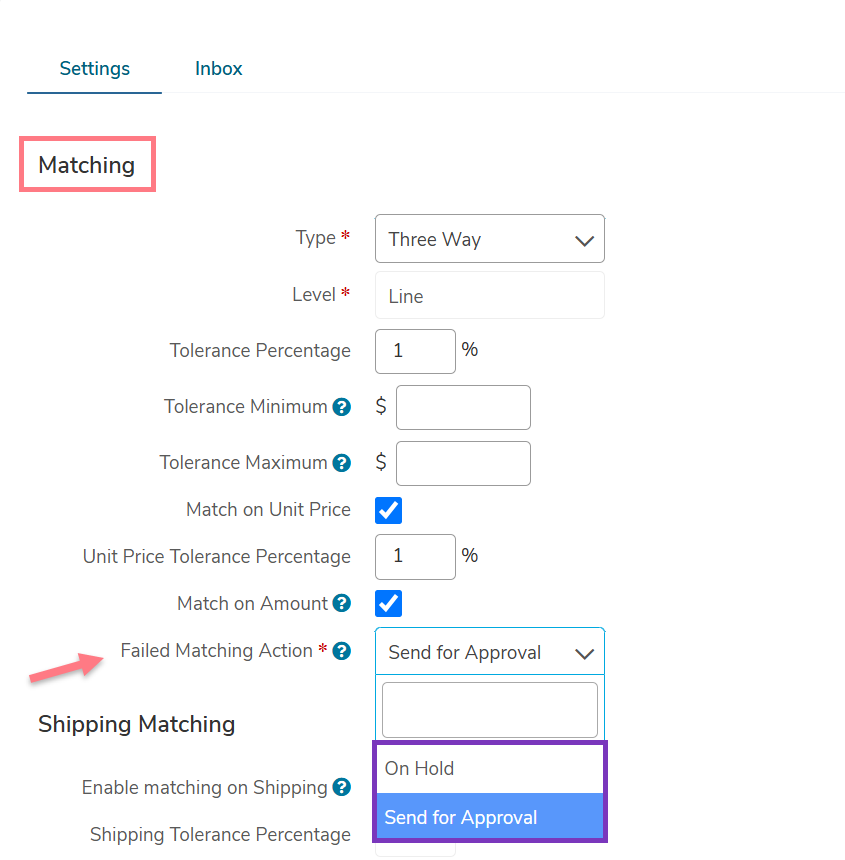Viewport: 845px width, 860px height.
Task: Click the dropdown search box
Action: point(490,710)
